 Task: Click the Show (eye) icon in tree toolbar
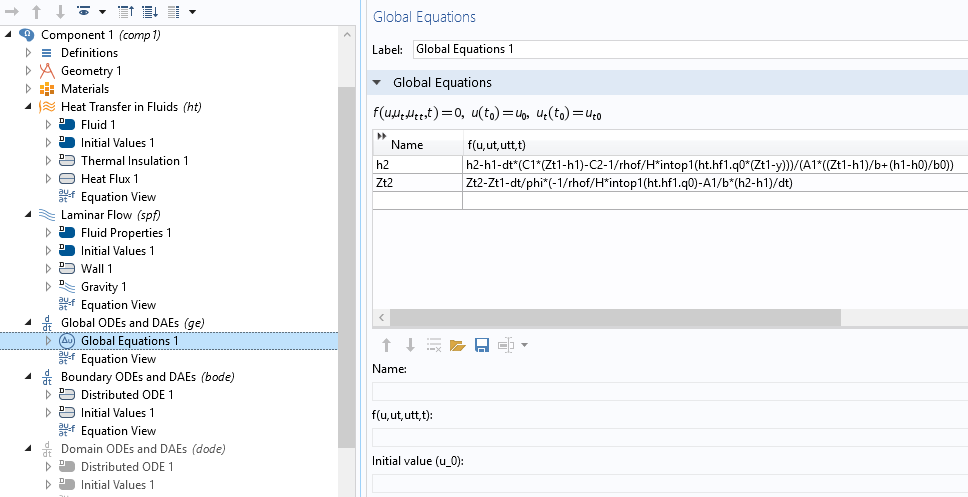pos(82,11)
